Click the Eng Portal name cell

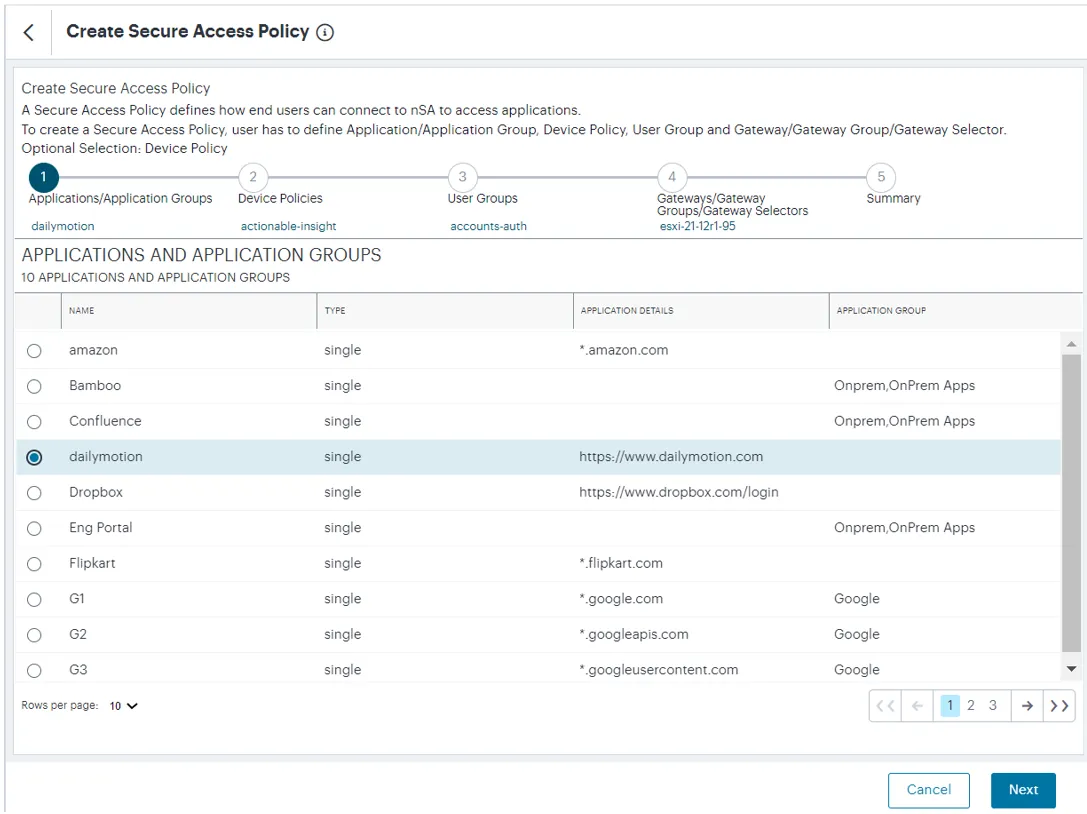101,528
